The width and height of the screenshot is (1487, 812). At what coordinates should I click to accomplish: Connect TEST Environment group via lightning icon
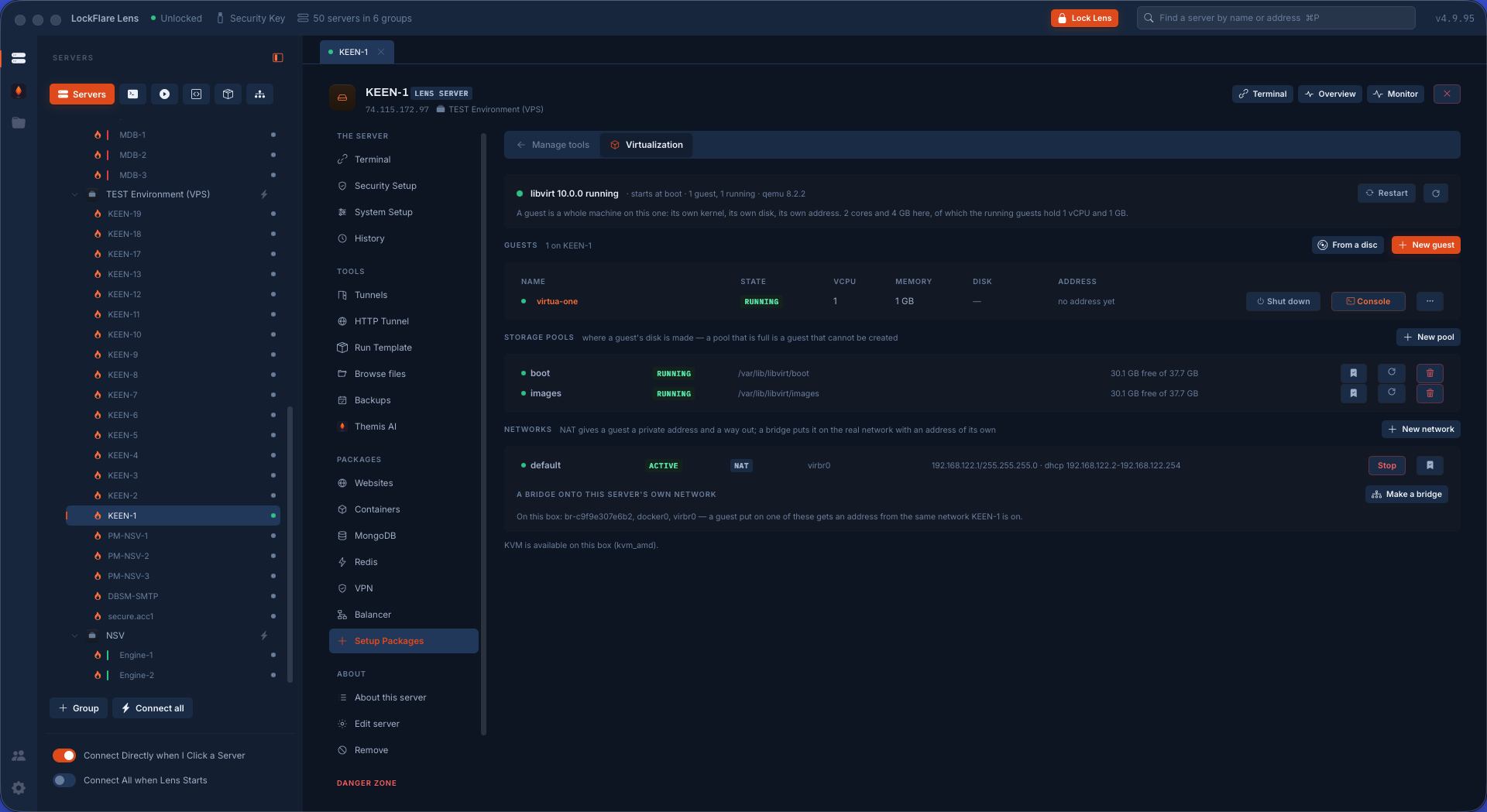264,194
